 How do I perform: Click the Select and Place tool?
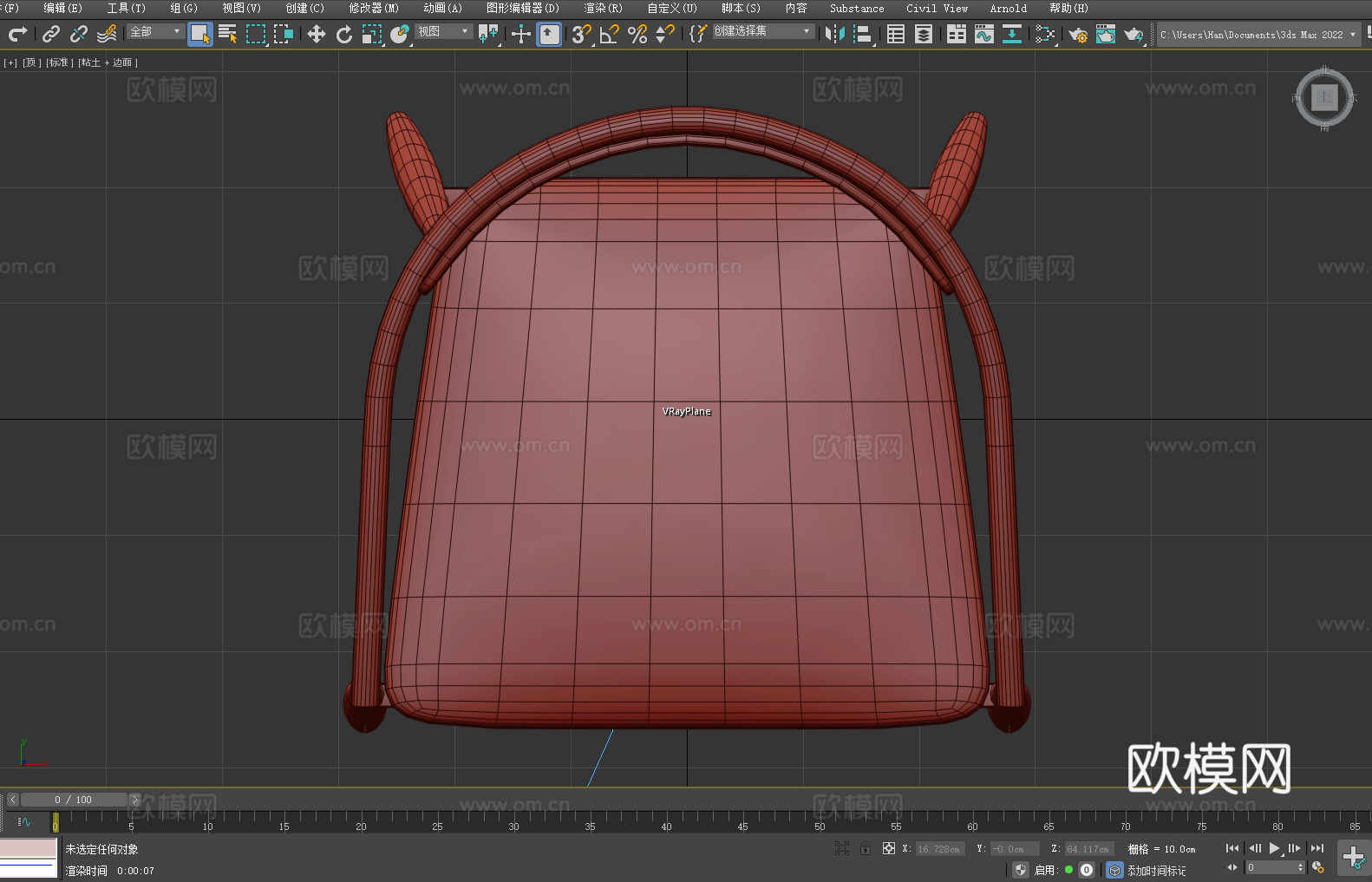coord(400,34)
